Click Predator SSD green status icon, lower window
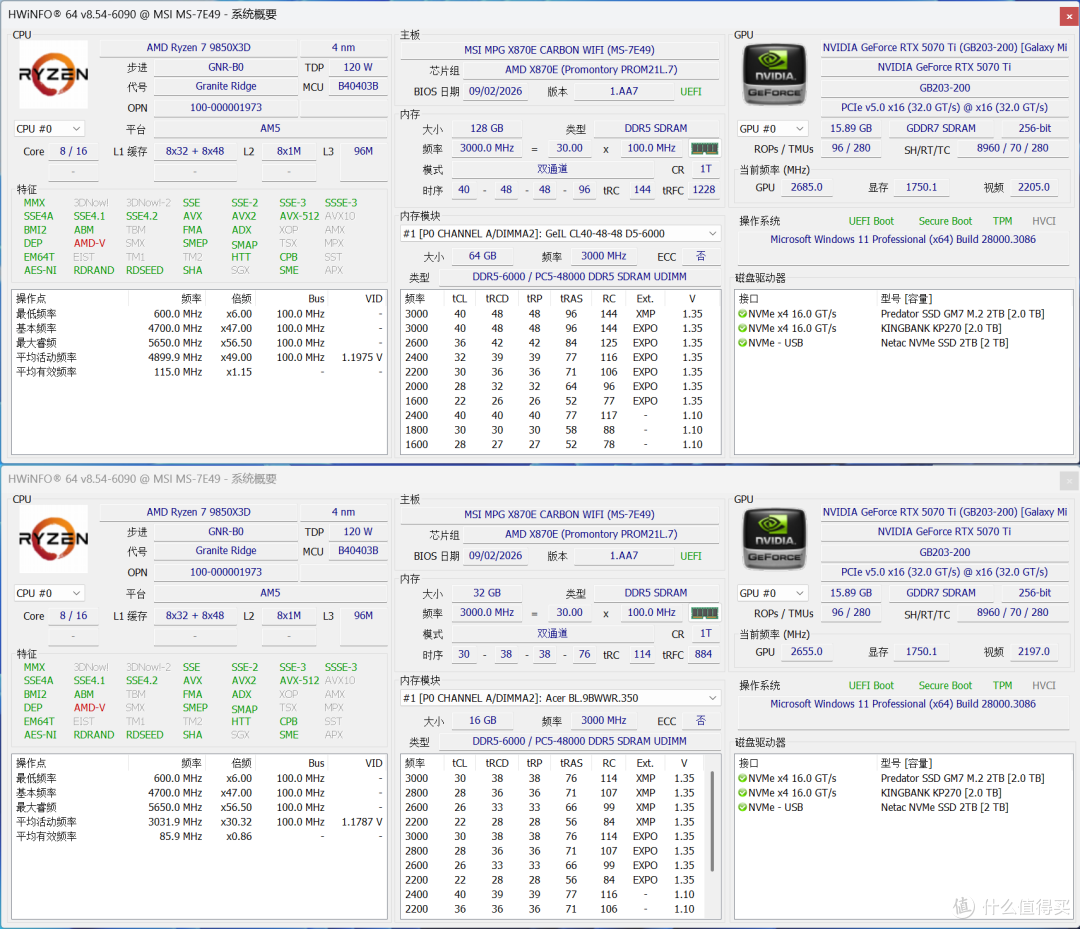 click(x=742, y=778)
